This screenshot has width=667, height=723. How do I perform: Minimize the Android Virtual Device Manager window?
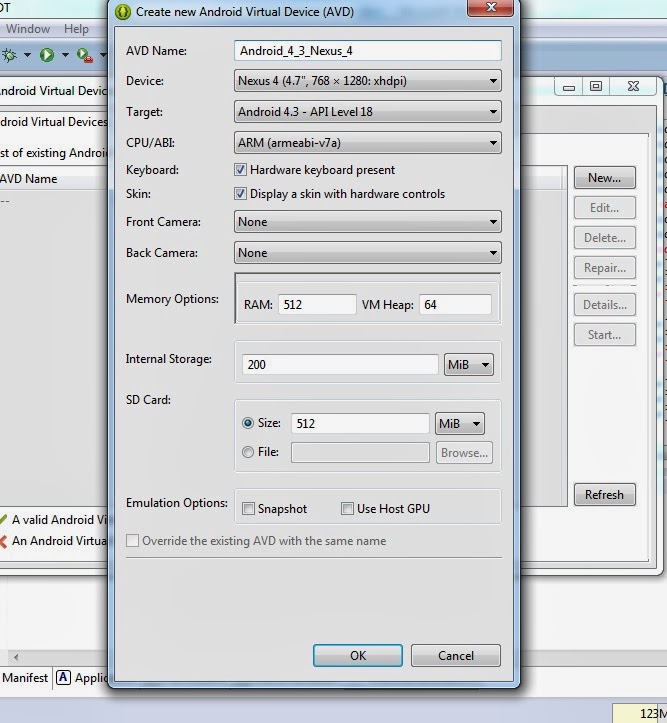(x=569, y=87)
